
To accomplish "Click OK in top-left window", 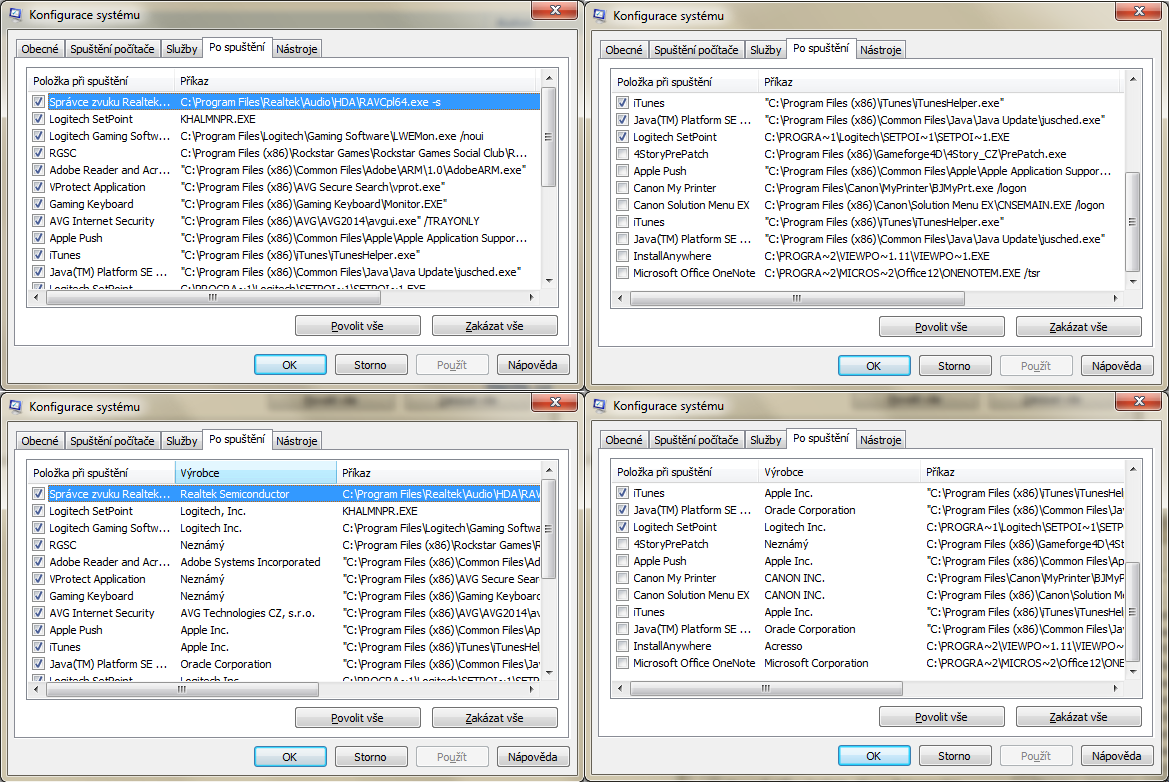I will click(290, 365).
